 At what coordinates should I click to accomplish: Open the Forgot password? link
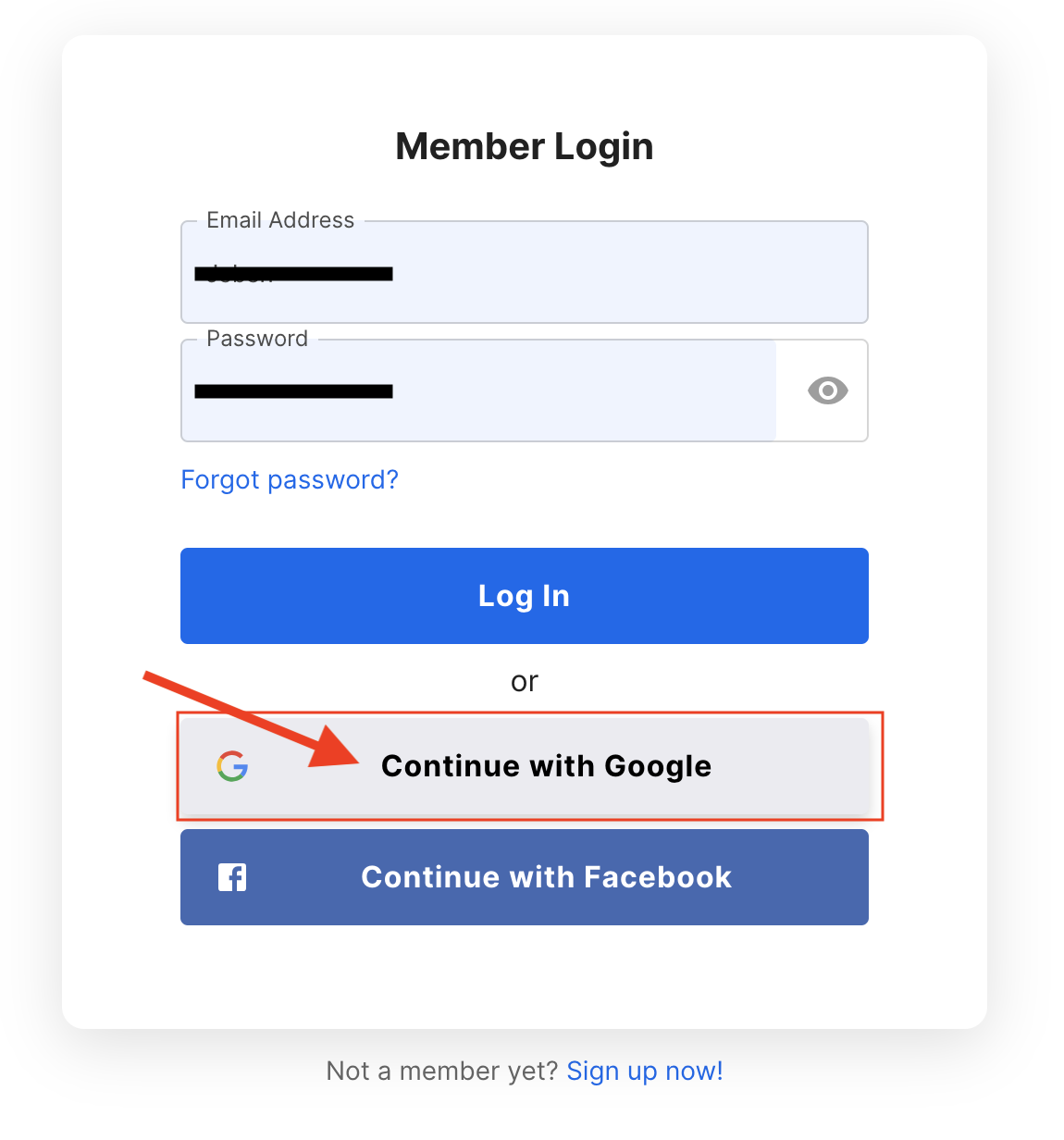(x=290, y=479)
